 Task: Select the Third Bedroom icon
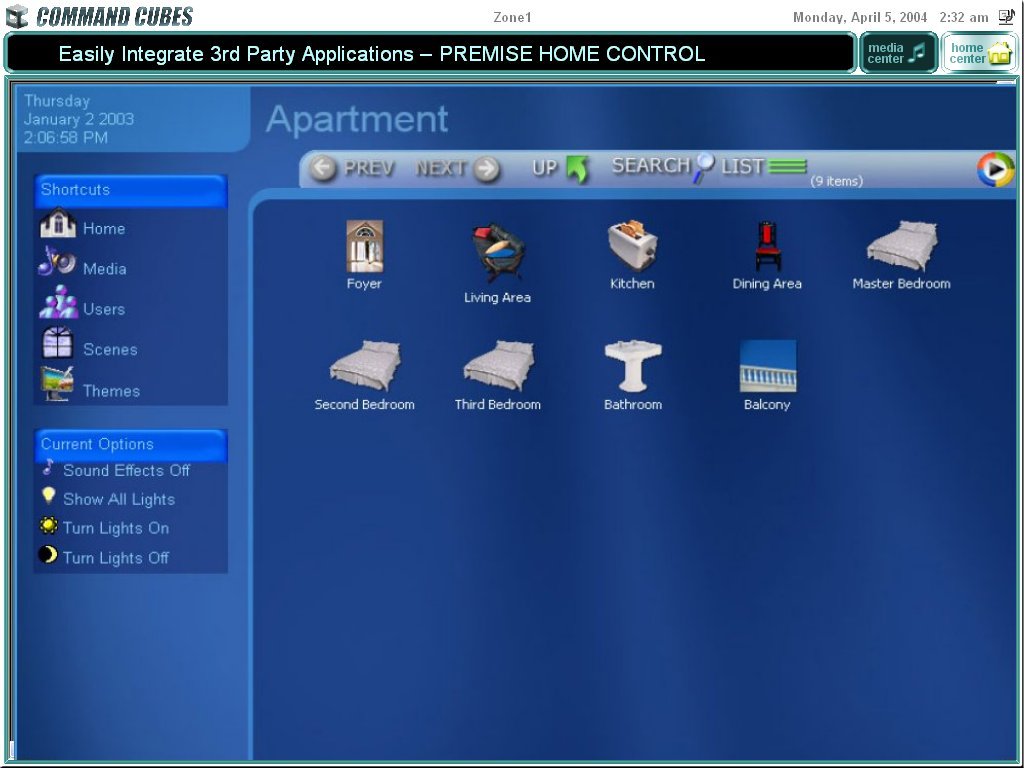click(x=498, y=367)
